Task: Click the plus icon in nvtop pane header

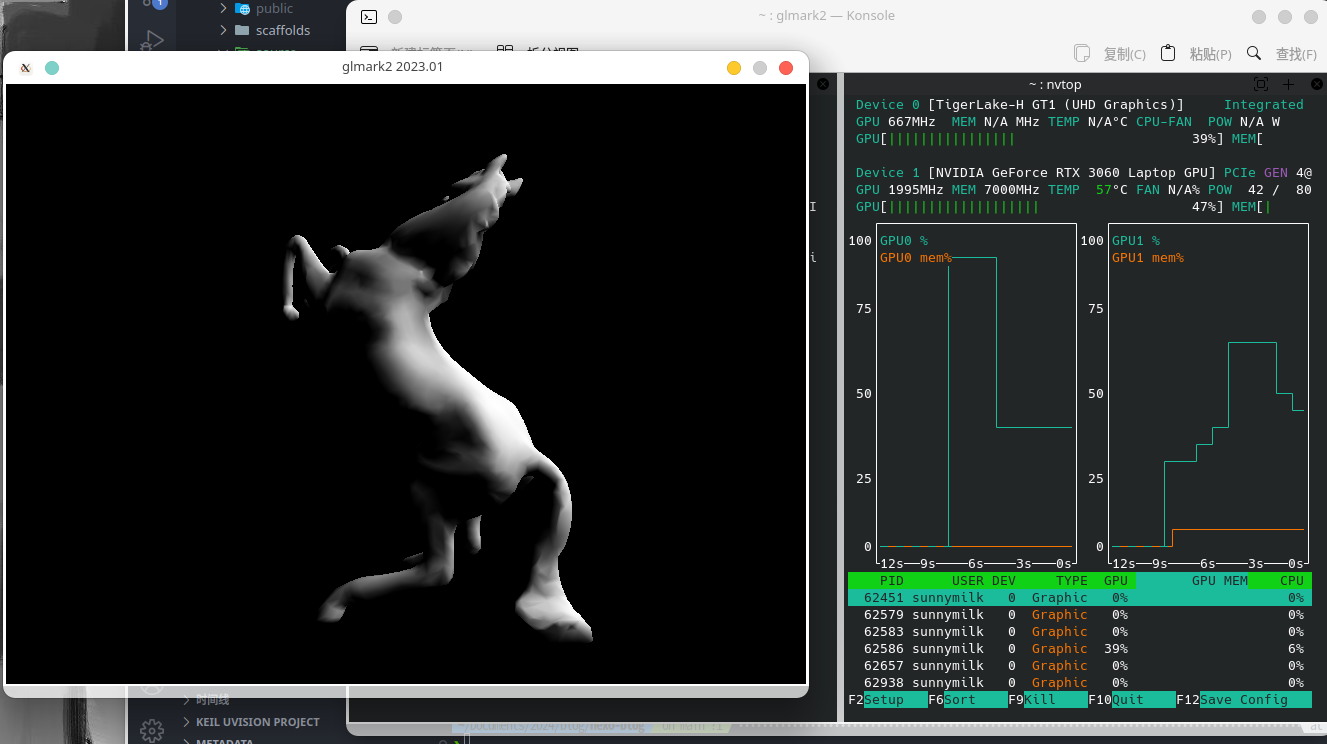Action: pos(1289,85)
